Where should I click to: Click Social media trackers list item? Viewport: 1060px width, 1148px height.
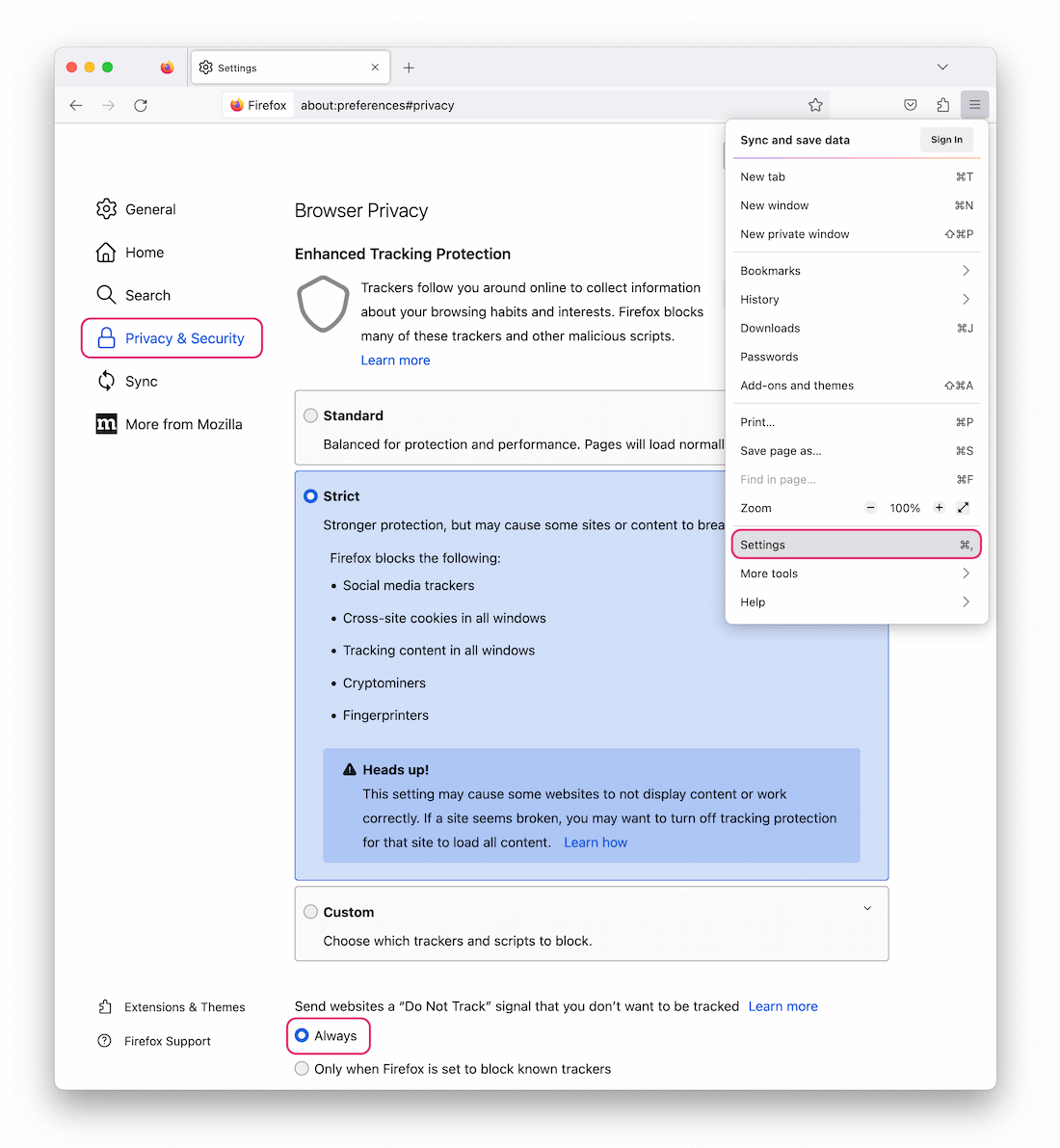tap(409, 586)
